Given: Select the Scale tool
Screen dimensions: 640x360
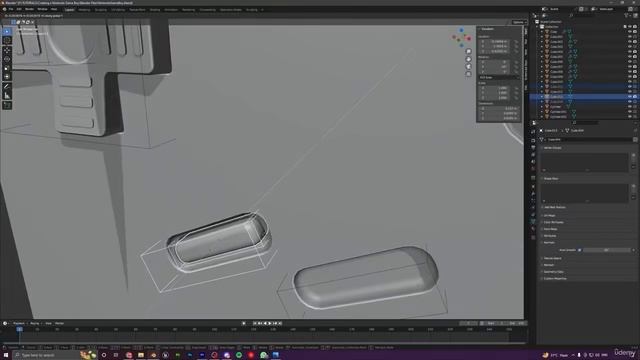Looking at the screenshot, I should [7, 68].
